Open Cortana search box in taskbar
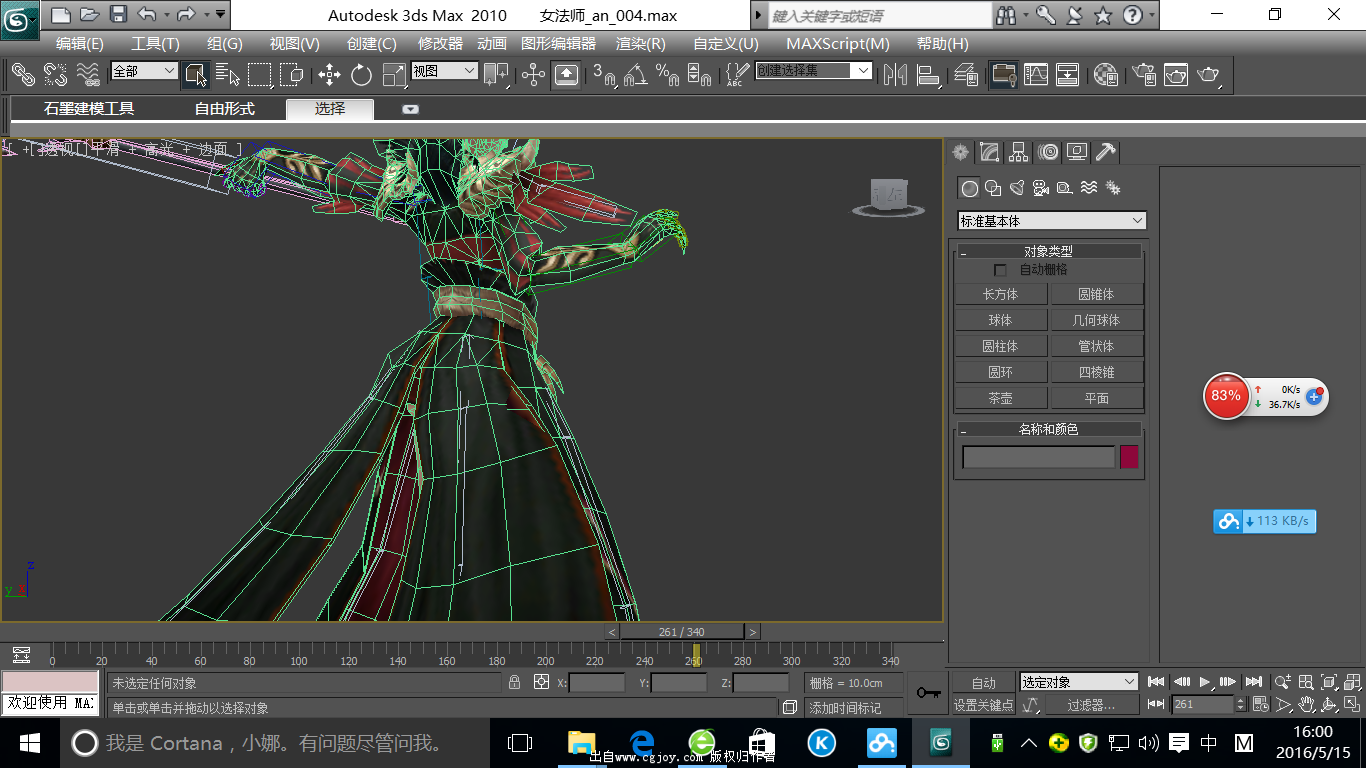 coord(274,743)
